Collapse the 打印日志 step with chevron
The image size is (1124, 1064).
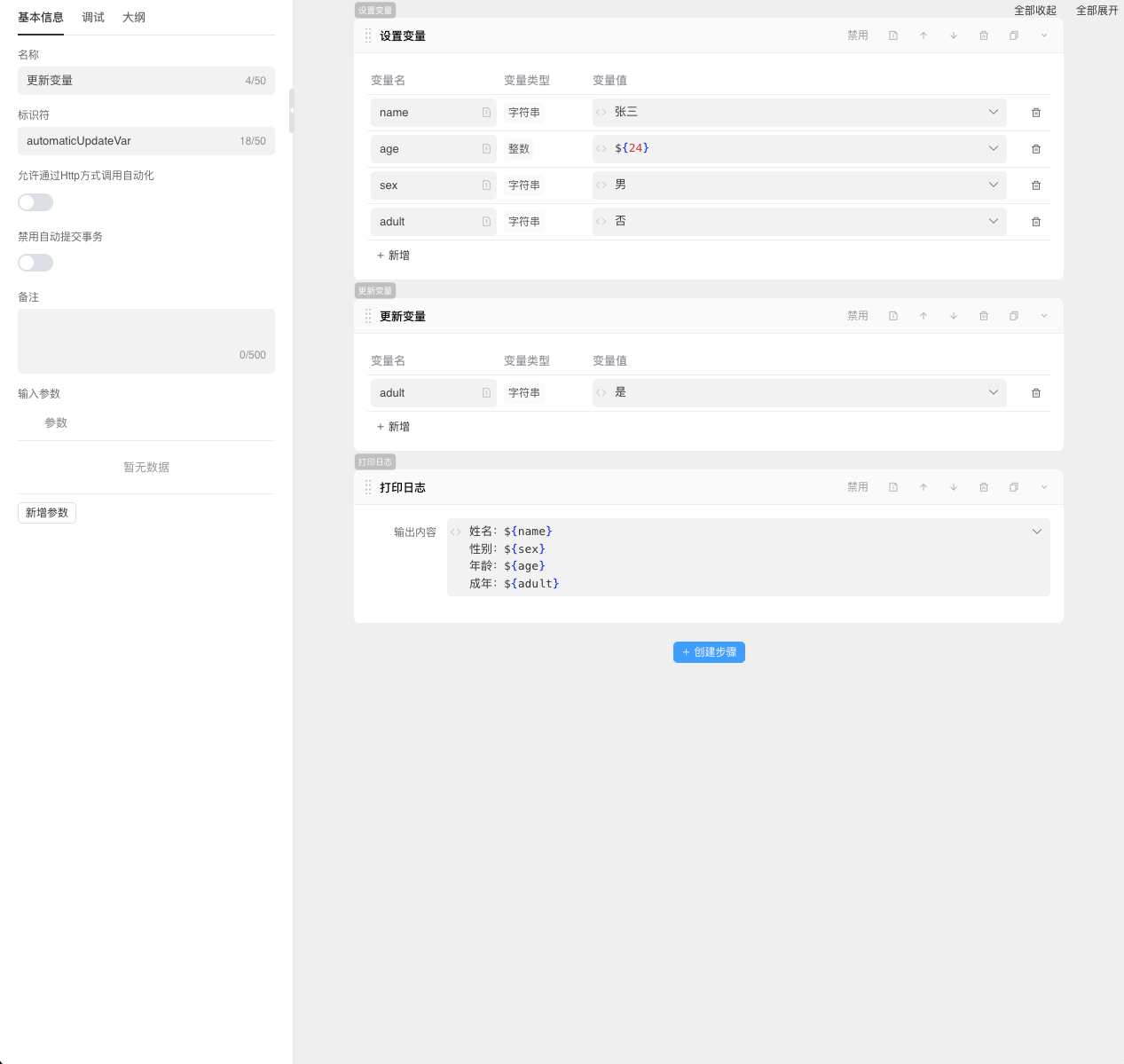click(1044, 487)
